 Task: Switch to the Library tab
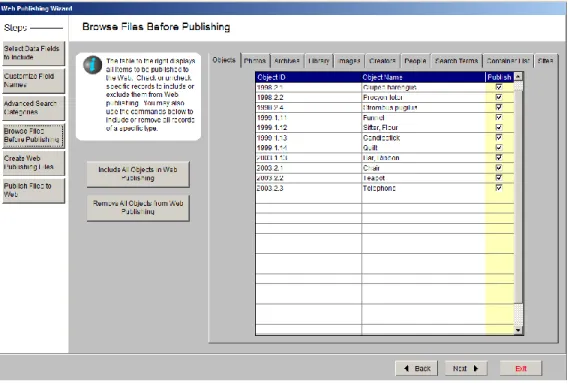318,61
